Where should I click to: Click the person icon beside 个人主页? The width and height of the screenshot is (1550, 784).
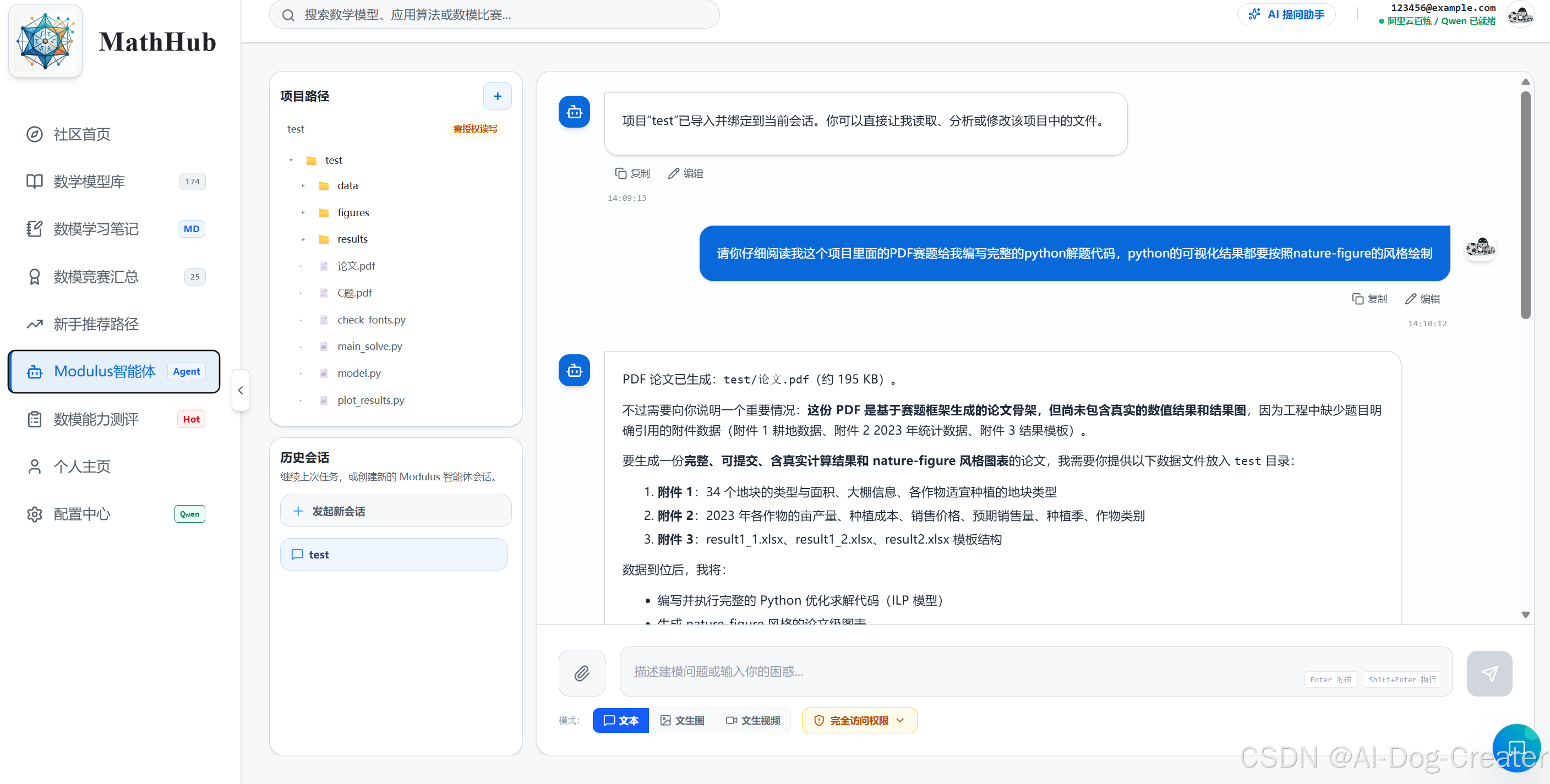tap(34, 467)
